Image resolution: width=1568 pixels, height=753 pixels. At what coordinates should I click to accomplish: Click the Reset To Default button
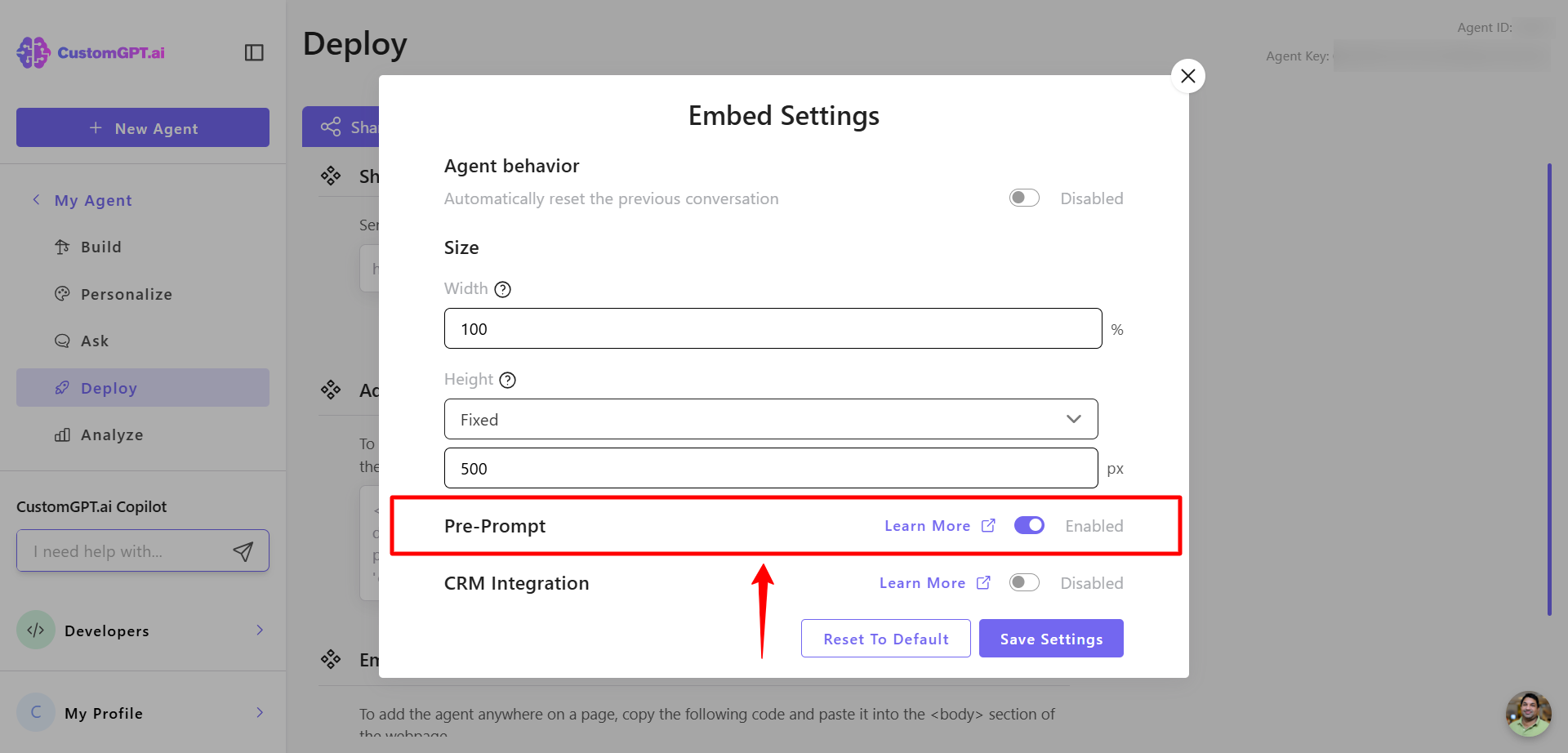[886, 639]
